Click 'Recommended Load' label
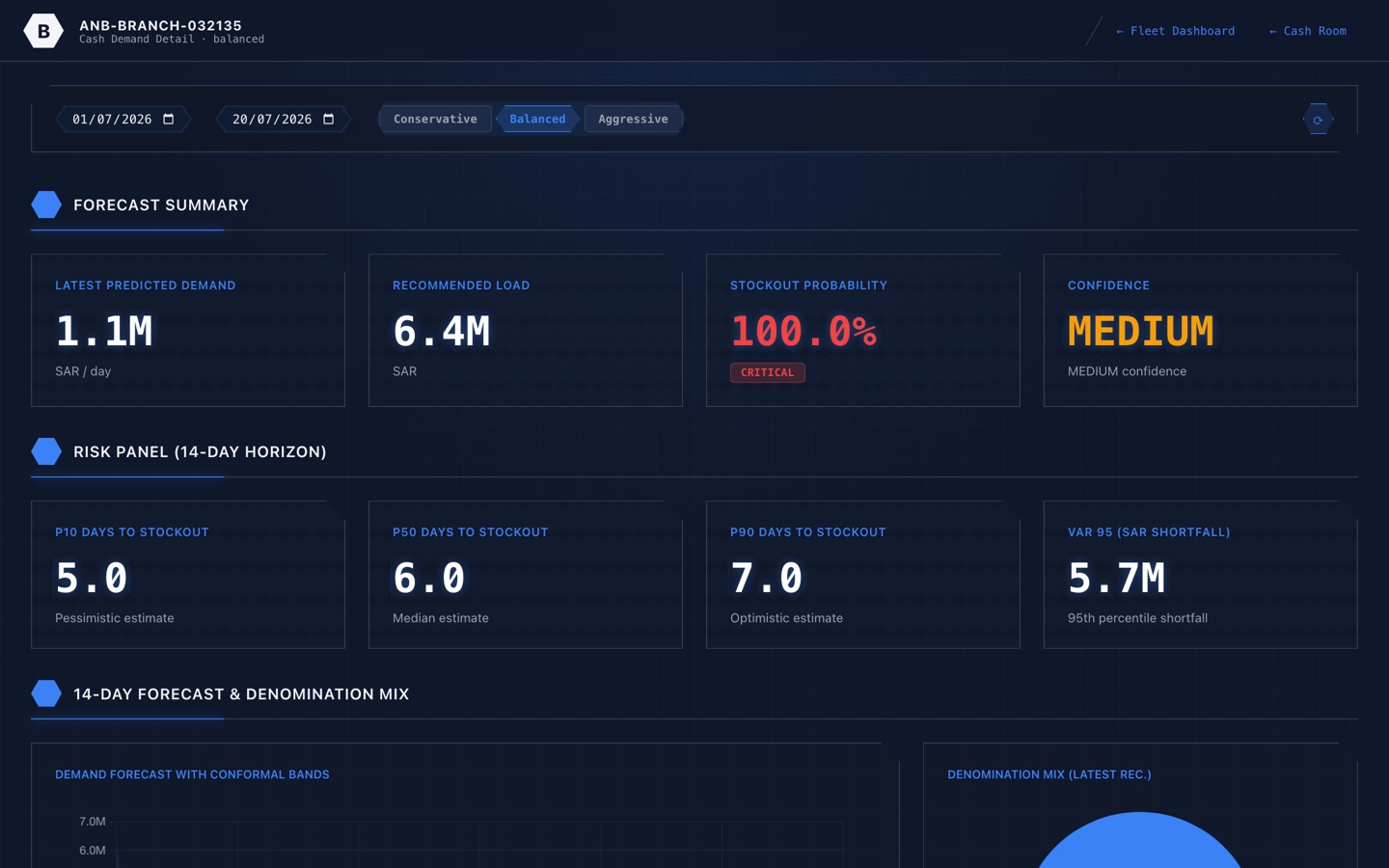1389x868 pixels. click(x=461, y=285)
